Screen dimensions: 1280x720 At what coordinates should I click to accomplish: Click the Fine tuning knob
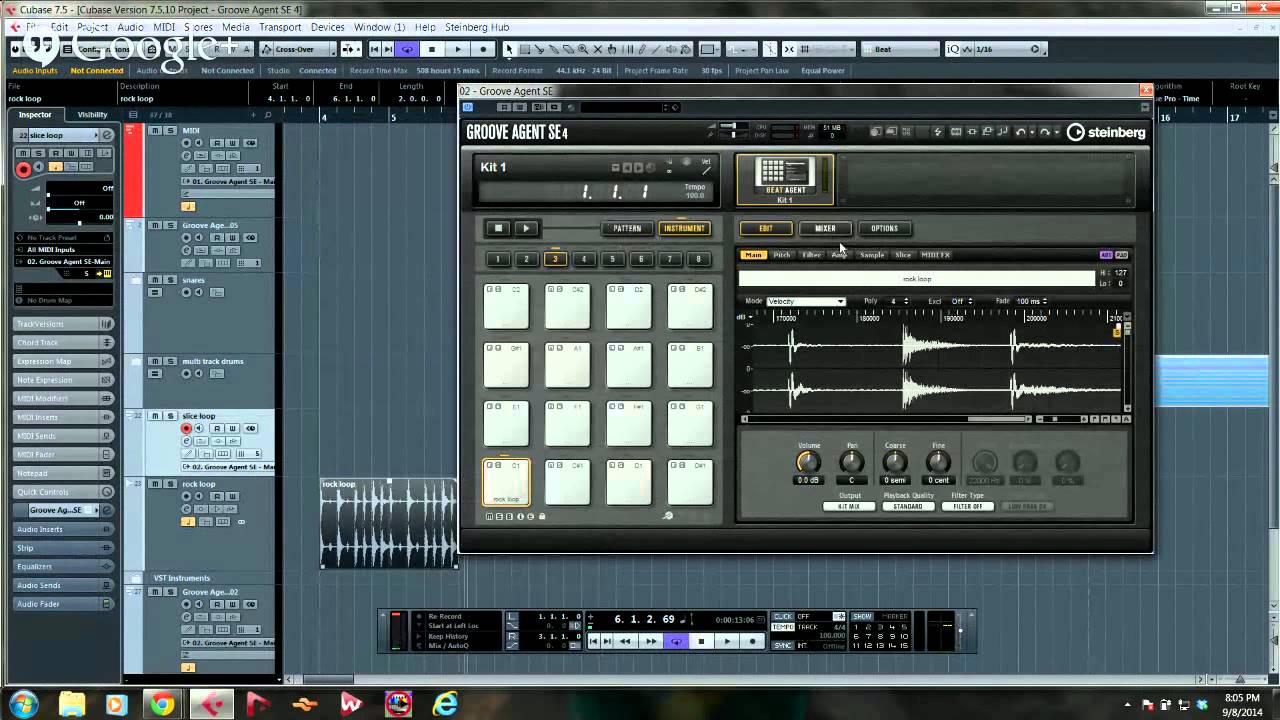pos(938,462)
